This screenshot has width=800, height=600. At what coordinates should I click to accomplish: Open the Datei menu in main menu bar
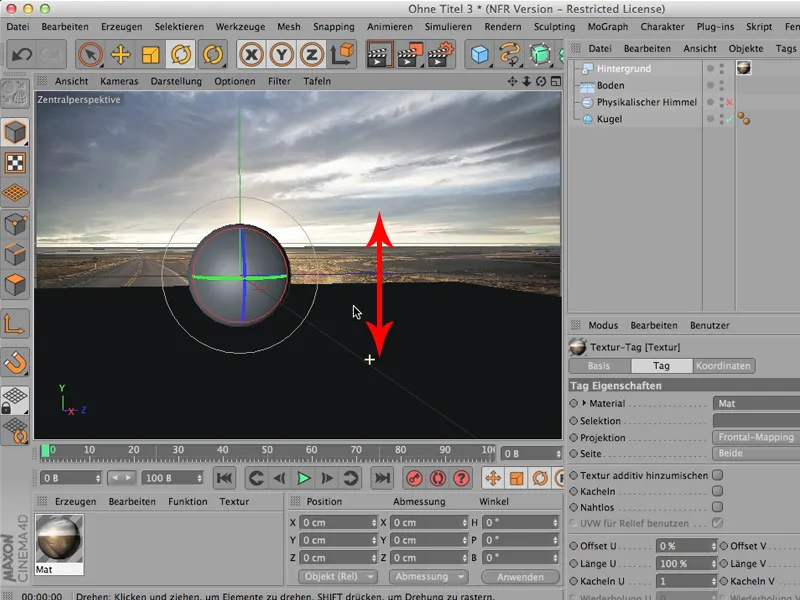click(18, 27)
